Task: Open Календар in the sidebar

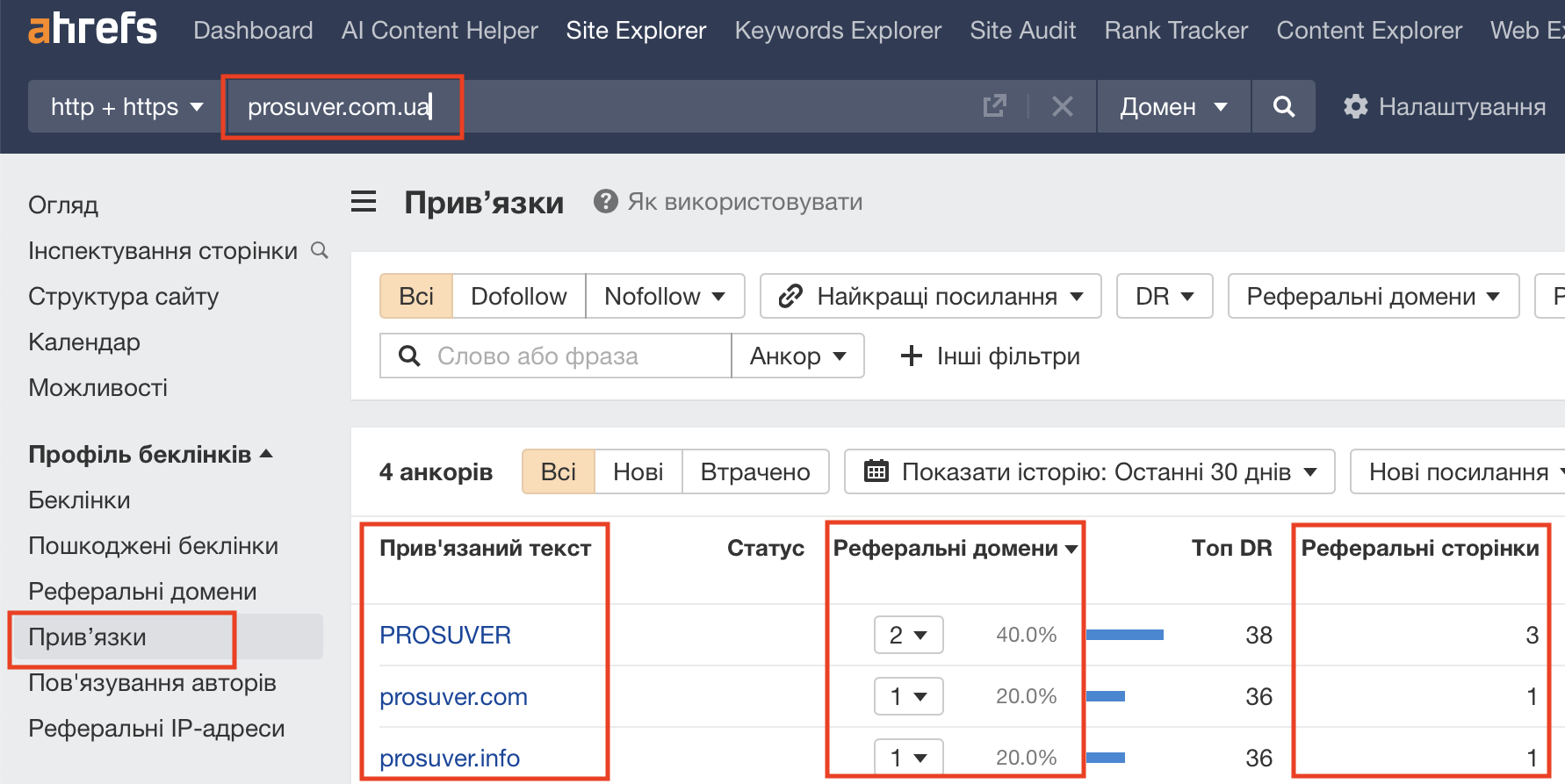Action: point(84,342)
